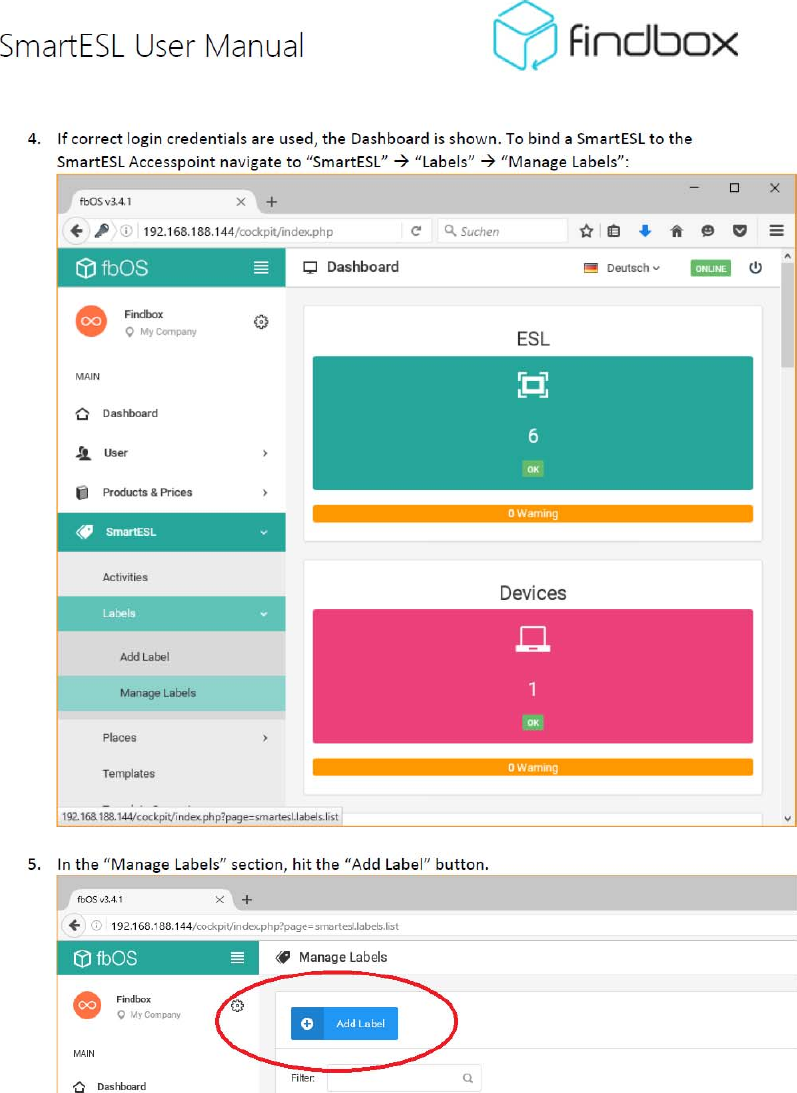Click the upper browser vertical scrollbar
The image size is (797, 1093).
[x=787, y=315]
